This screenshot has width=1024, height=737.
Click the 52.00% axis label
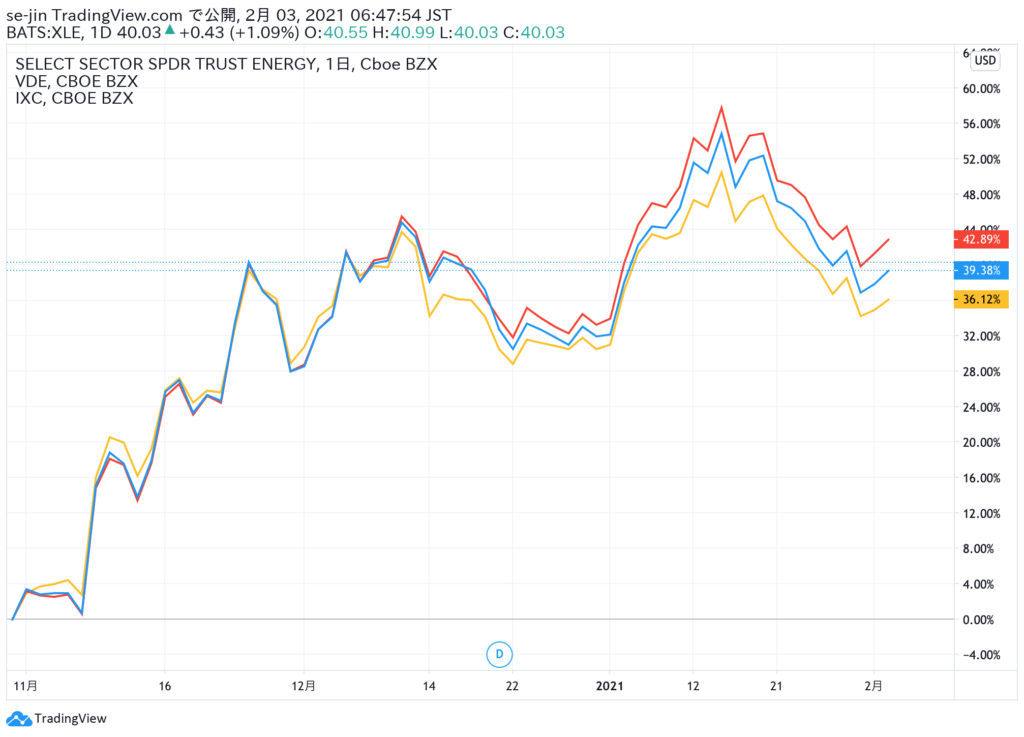click(x=981, y=159)
